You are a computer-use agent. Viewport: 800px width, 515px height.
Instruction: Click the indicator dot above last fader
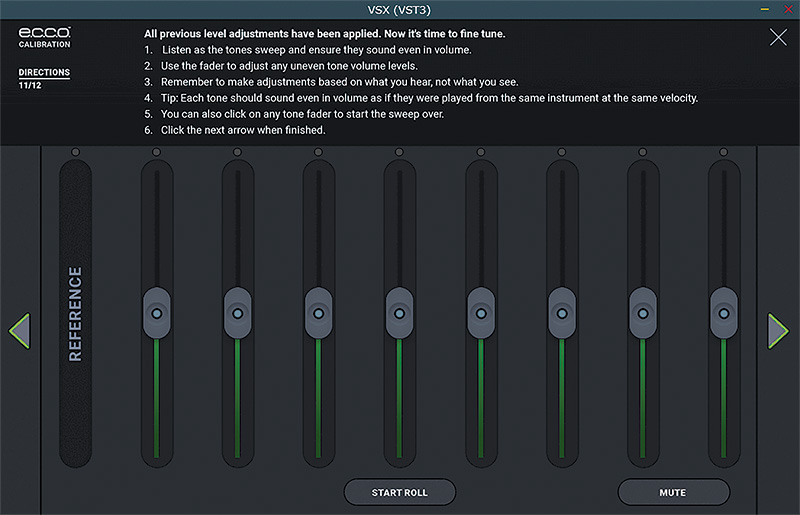click(x=723, y=152)
